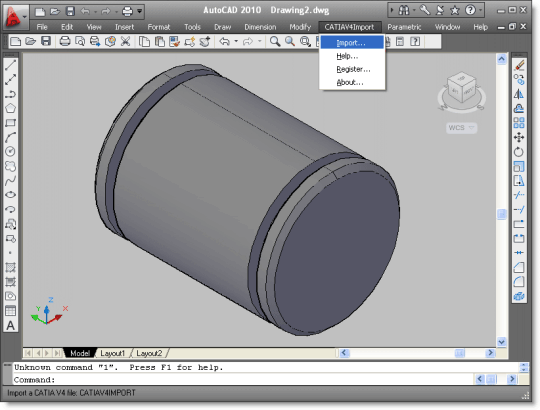540x410 pixels.
Task: Click the Cut scissors icon
Action: click(x=126, y=42)
